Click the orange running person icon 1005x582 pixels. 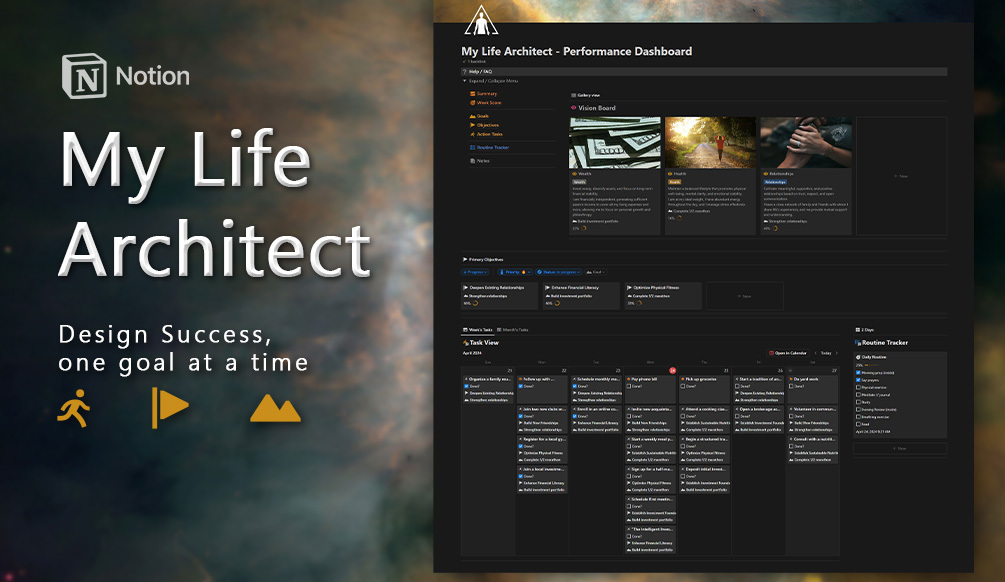point(74,408)
